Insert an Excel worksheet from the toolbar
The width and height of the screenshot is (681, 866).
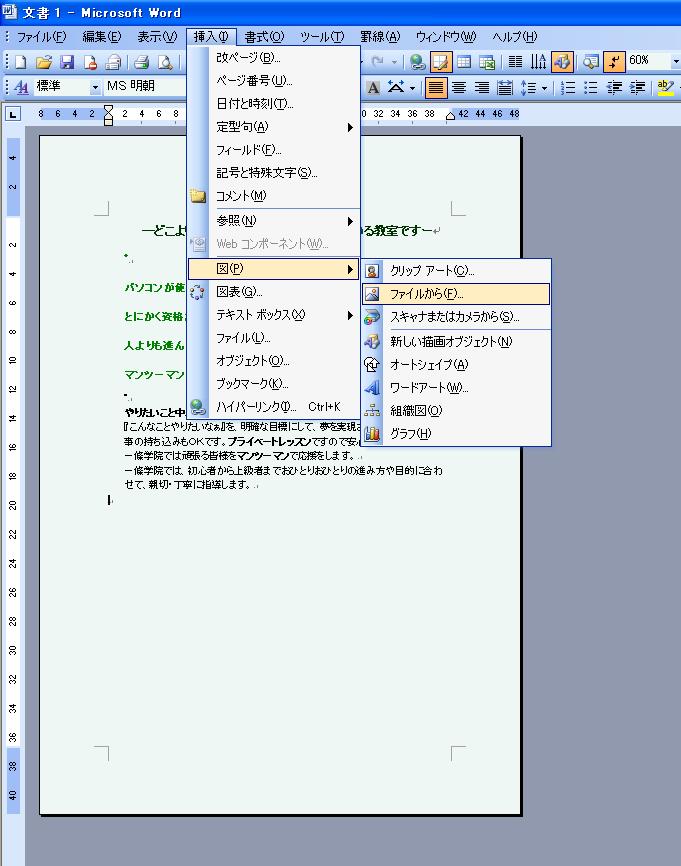(x=487, y=62)
